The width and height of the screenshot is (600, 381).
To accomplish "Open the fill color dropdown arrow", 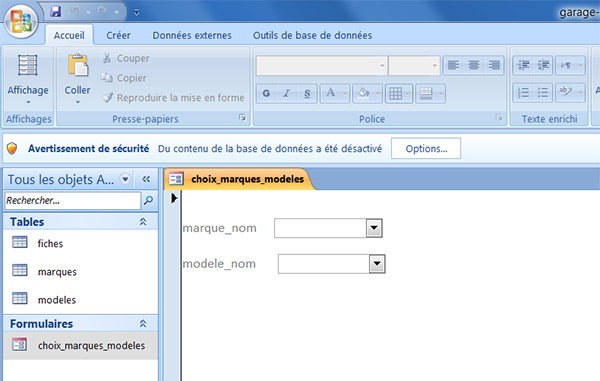I will tap(378, 93).
